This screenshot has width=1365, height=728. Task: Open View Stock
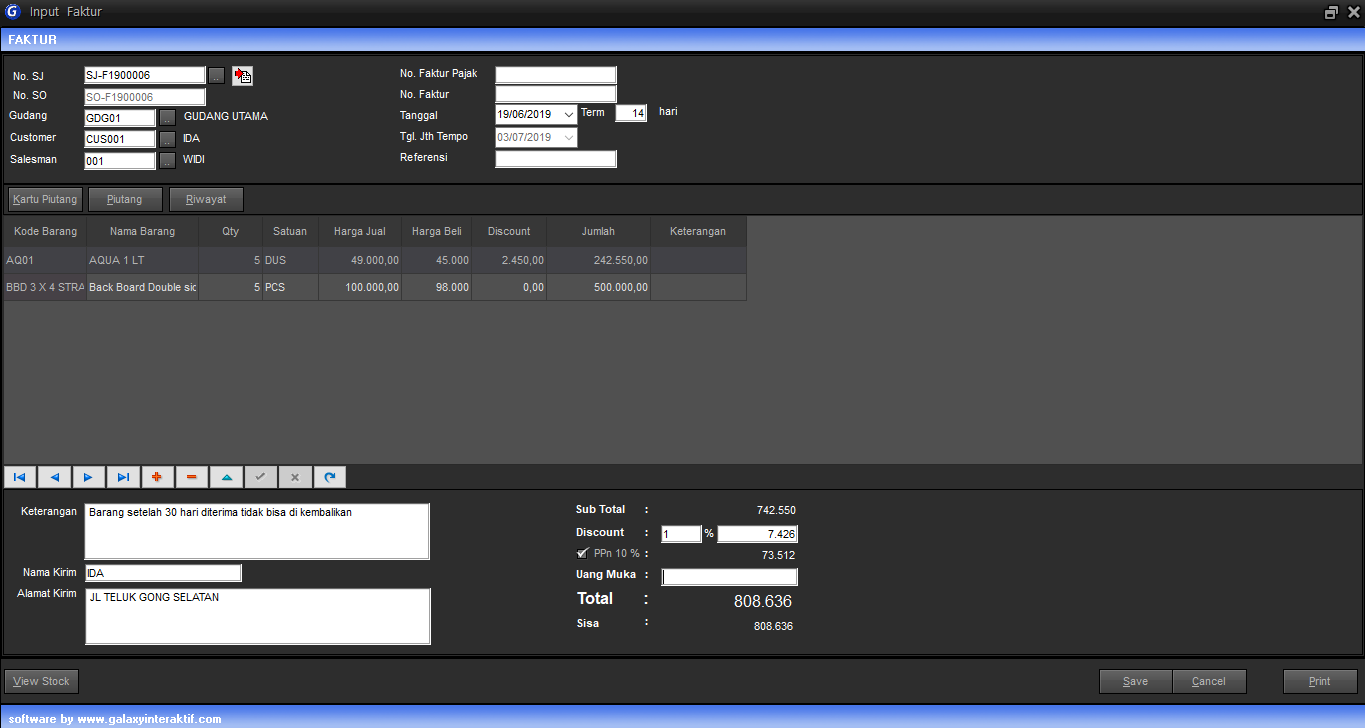41,681
